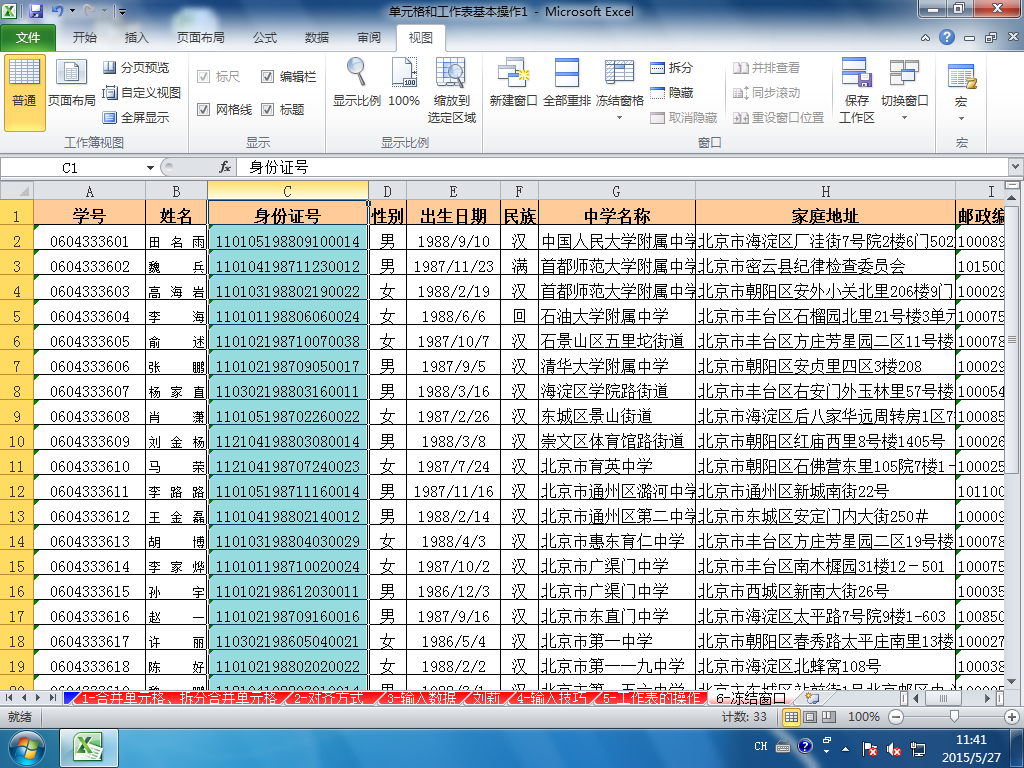Open the Windows Start button
Image resolution: width=1024 pixels, height=768 pixels.
pos(26,748)
